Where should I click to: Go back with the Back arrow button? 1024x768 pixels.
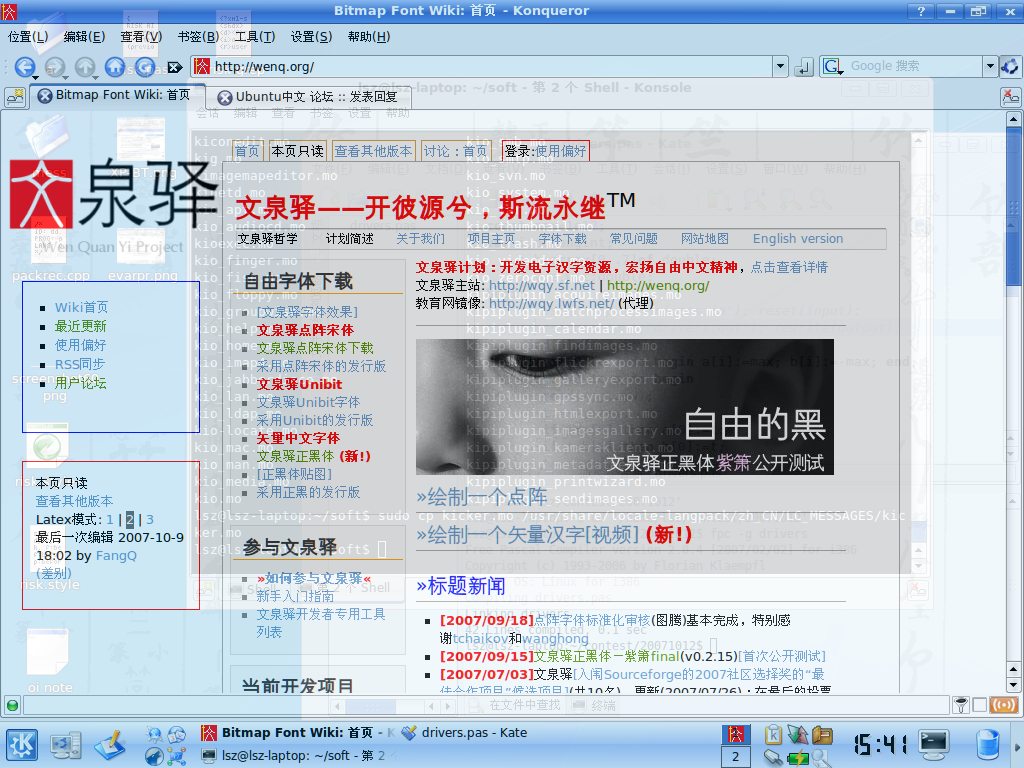pyautogui.click(x=24, y=66)
